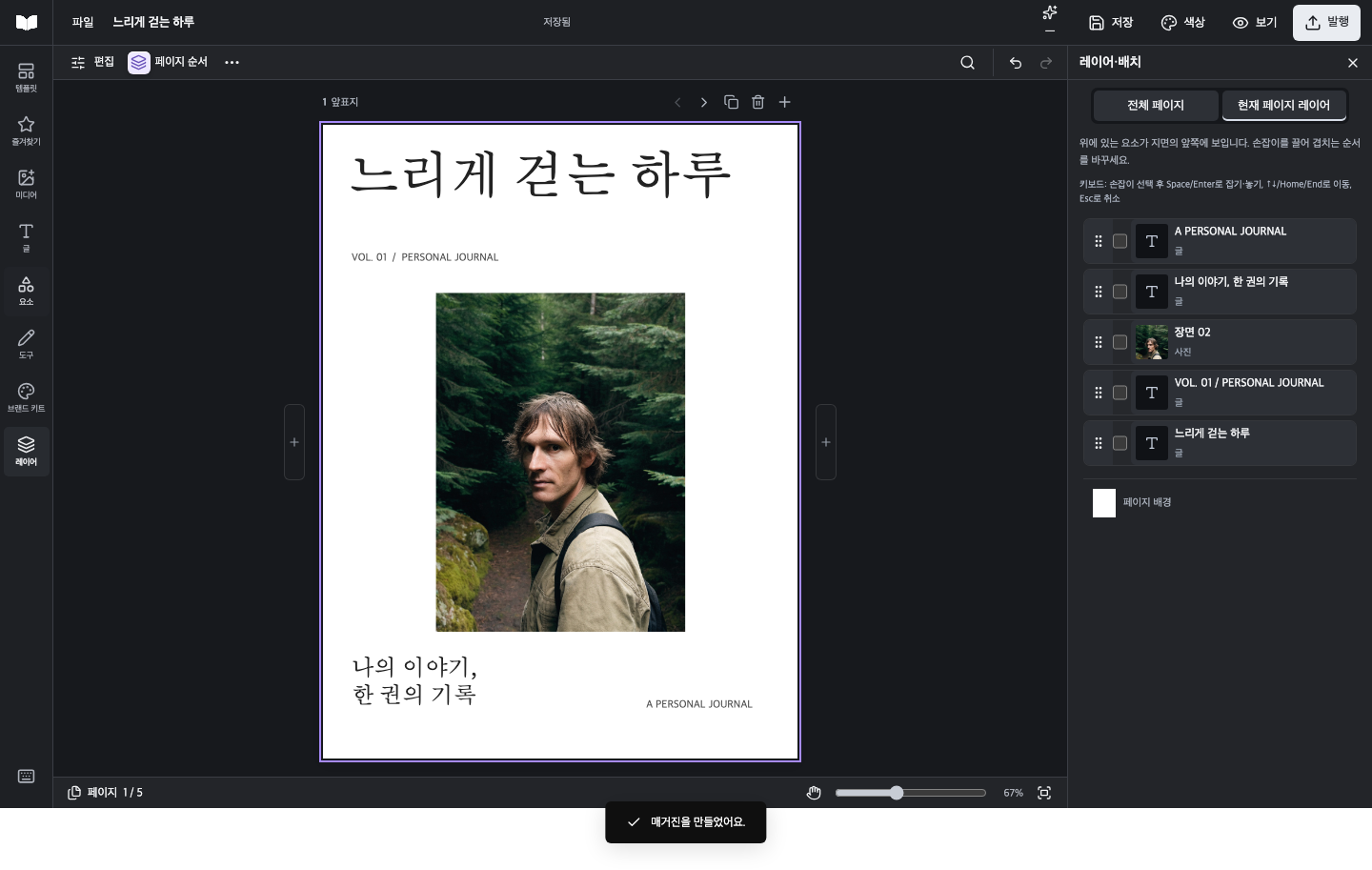
Task: Close the 레이어·배치 panel
Action: point(1353,63)
